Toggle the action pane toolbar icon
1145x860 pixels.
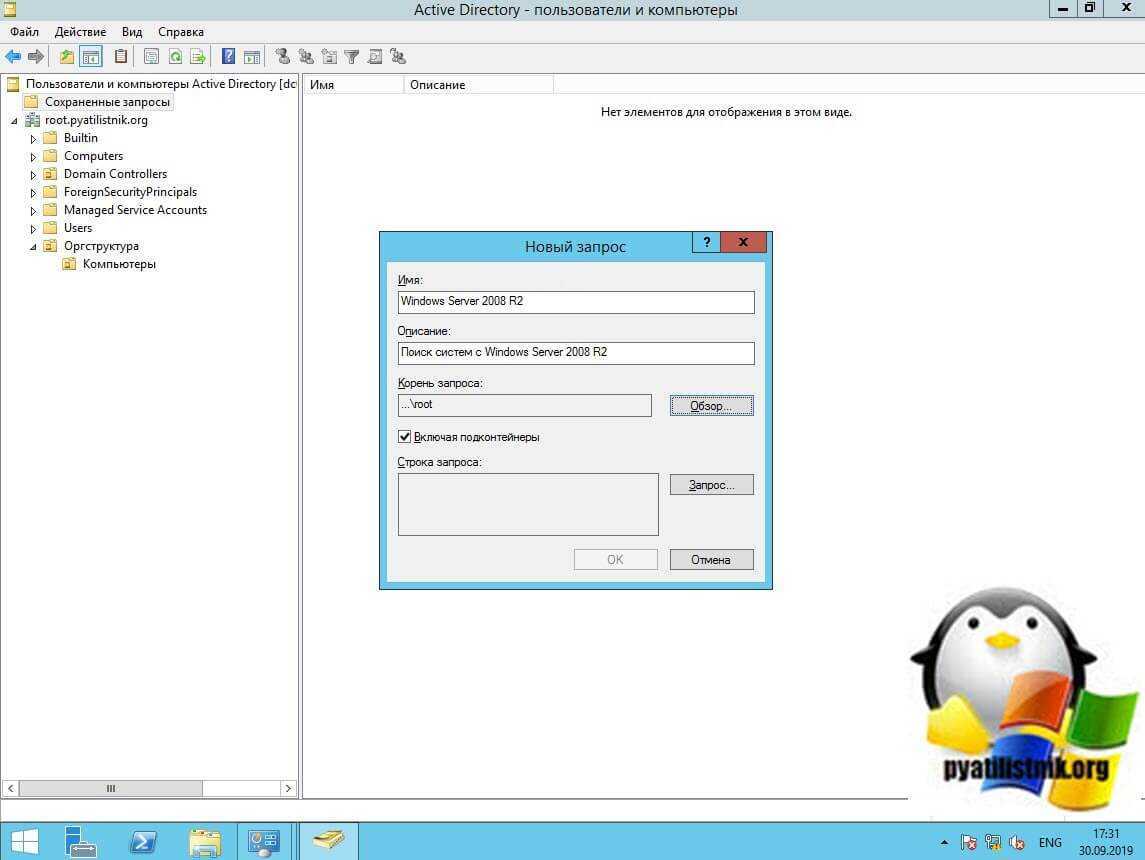(252, 56)
